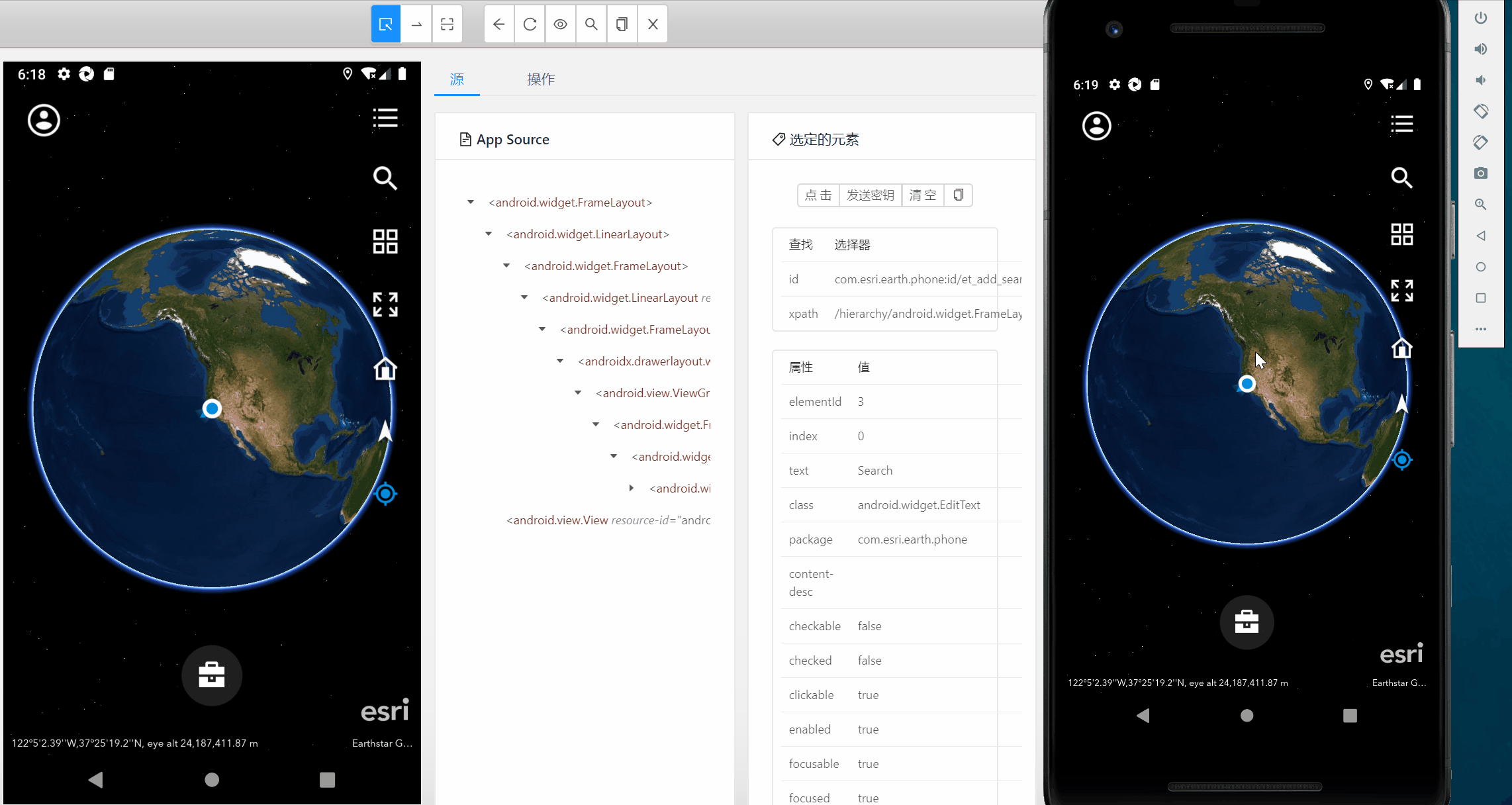The image size is (1512, 805).
Task: Click the id selector value com.esri.earth.phone
Action: tap(927, 279)
